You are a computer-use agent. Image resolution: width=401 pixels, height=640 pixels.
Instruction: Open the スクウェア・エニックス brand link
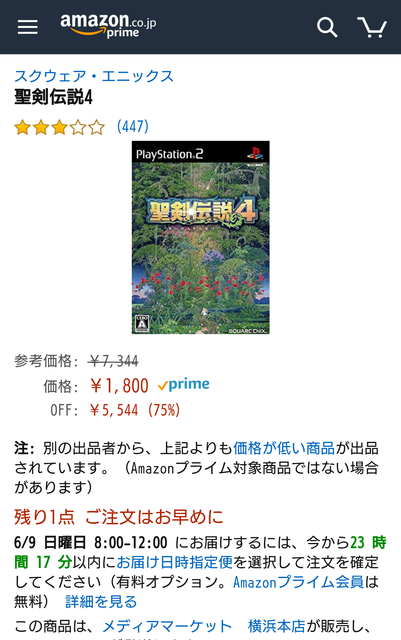94,76
